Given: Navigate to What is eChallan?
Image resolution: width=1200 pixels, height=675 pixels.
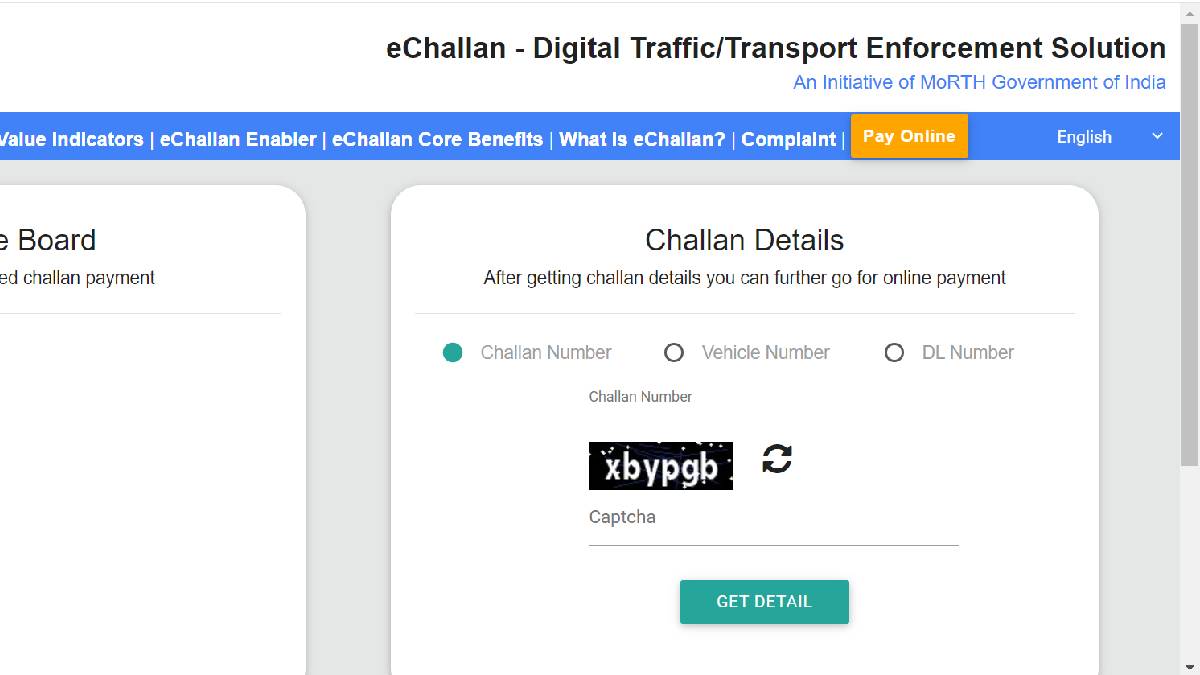Looking at the screenshot, I should (642, 139).
